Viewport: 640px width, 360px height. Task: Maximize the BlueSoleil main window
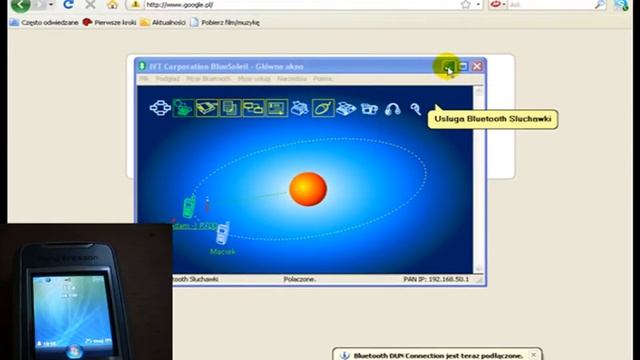tap(463, 66)
